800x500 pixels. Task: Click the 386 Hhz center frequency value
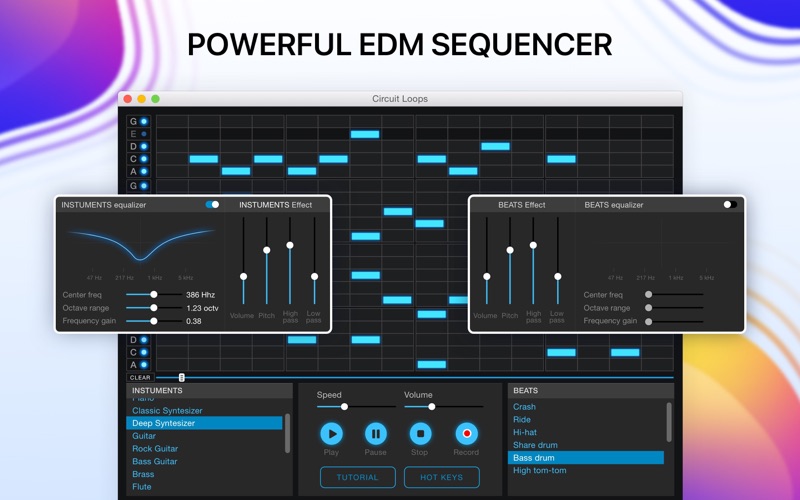coord(200,294)
